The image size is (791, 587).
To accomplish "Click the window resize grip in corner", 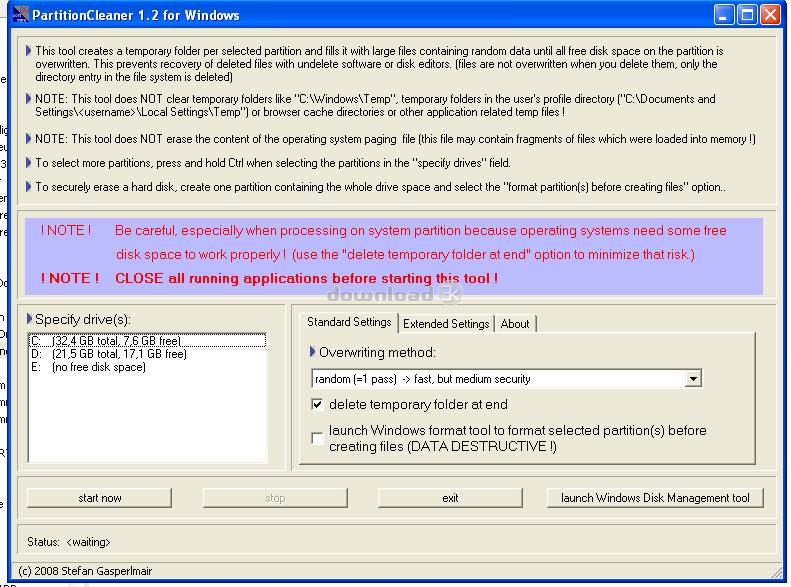I will pyautogui.click(x=776, y=571).
